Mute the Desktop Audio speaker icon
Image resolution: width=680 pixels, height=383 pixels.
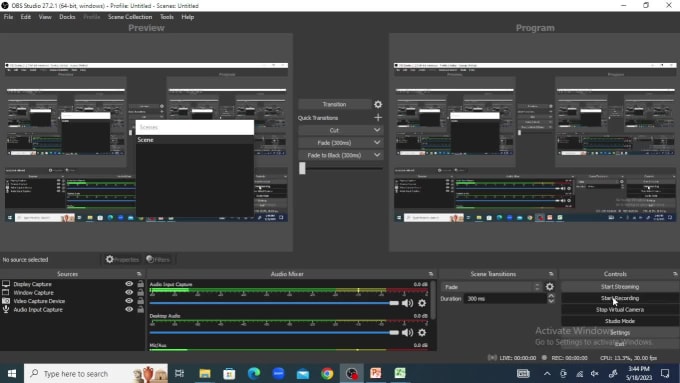407,333
